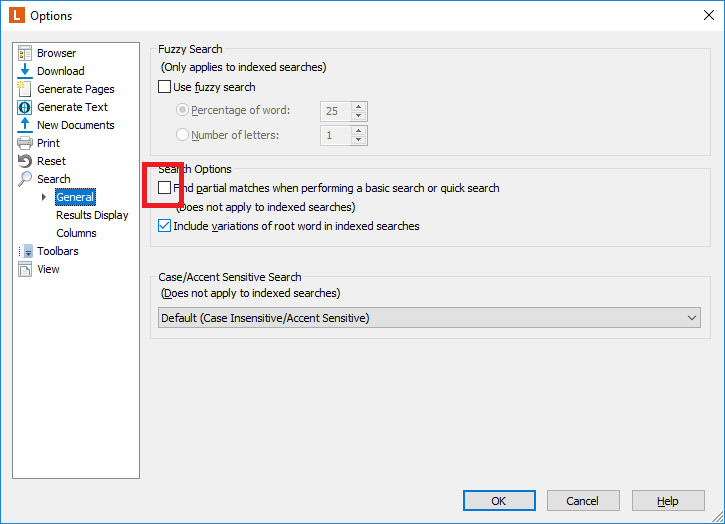Uncheck Include variations of root word
Image resolution: width=725 pixels, height=524 pixels.
point(165,226)
